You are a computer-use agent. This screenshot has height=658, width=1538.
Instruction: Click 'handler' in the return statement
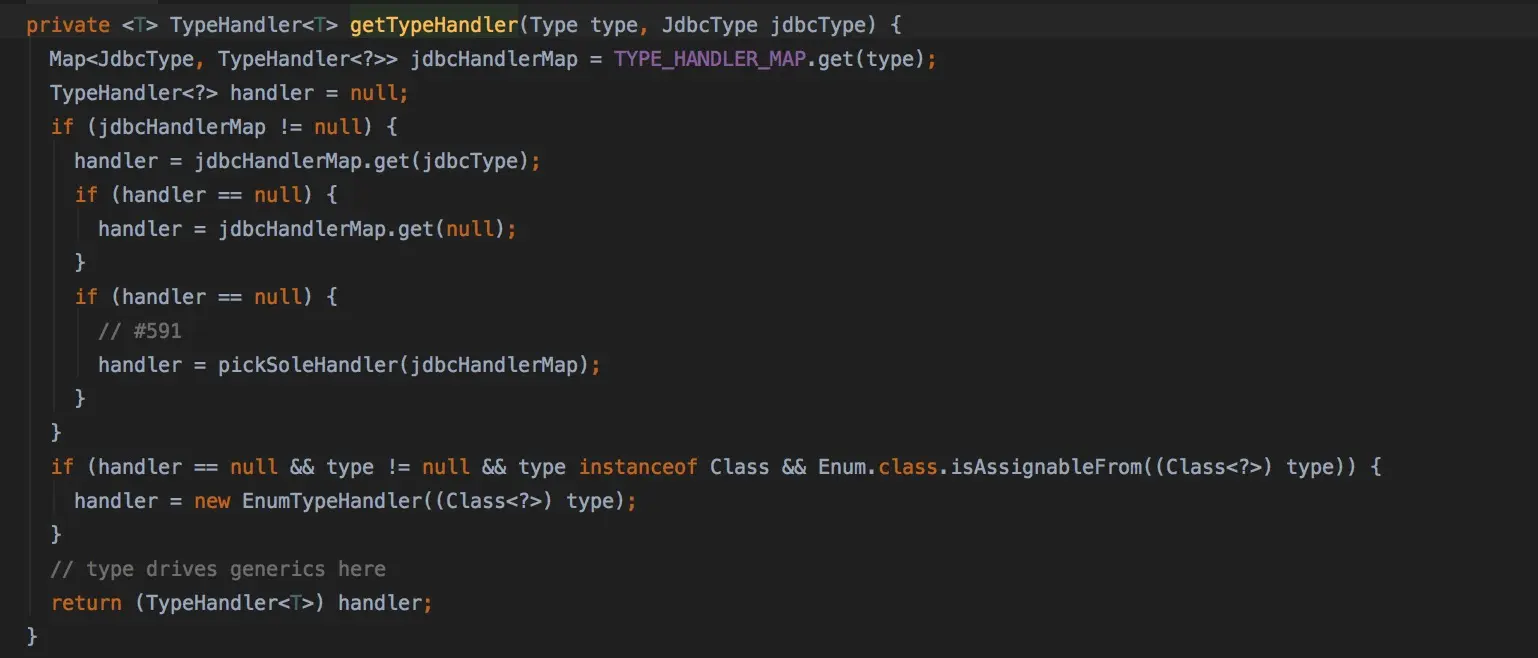tap(380, 603)
